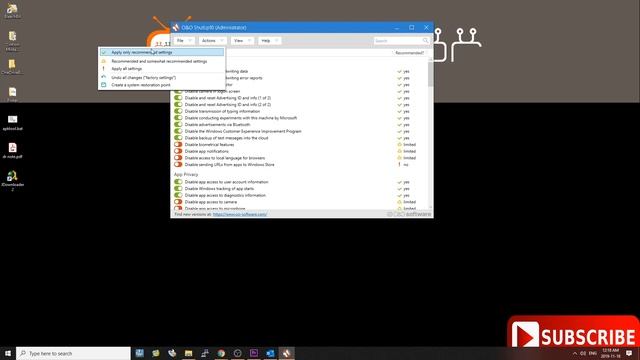The image size is (640, 360).
Task: Open File Explorer from the taskbar
Action: pos(189,353)
